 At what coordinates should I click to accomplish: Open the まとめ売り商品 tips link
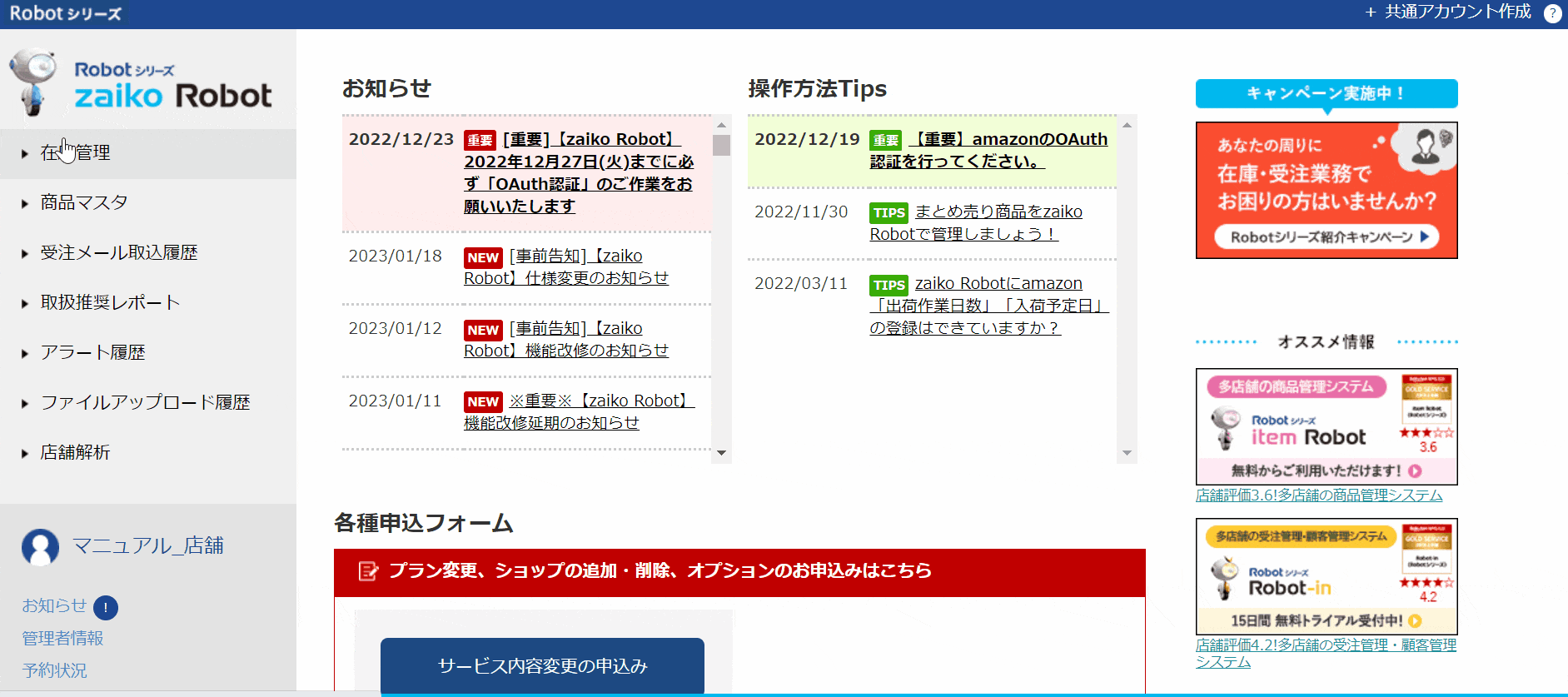tap(976, 223)
